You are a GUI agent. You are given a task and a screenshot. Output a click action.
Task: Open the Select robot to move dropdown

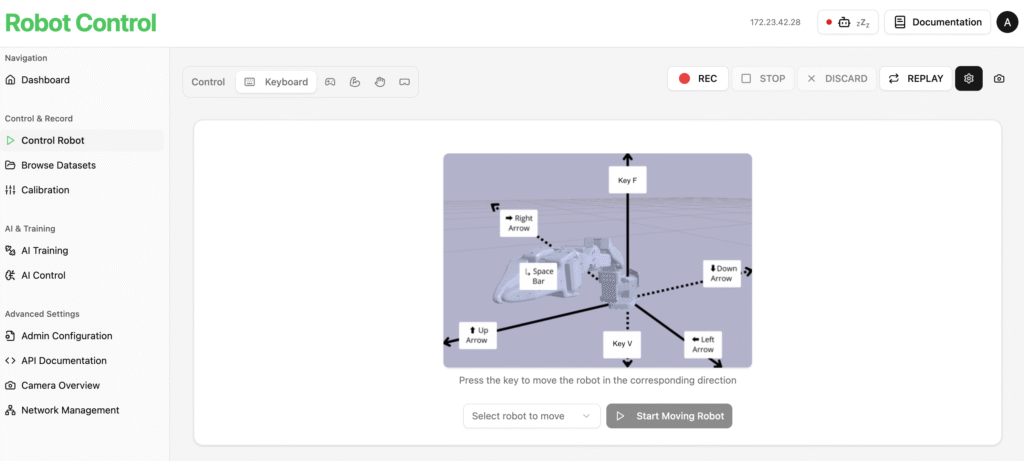tap(531, 416)
